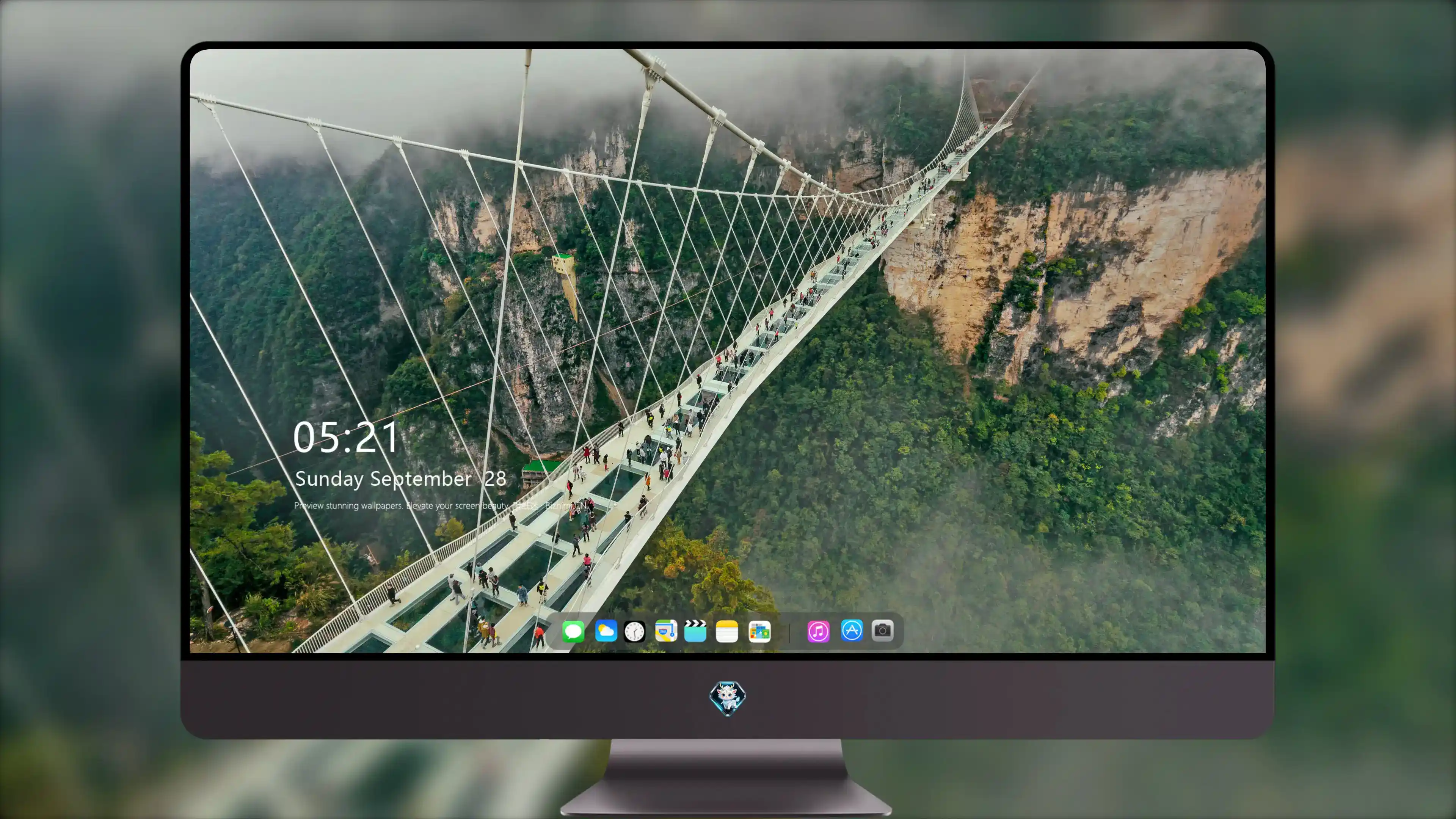
Task: Launch the Weather app from the dock
Action: pyautogui.click(x=606, y=631)
